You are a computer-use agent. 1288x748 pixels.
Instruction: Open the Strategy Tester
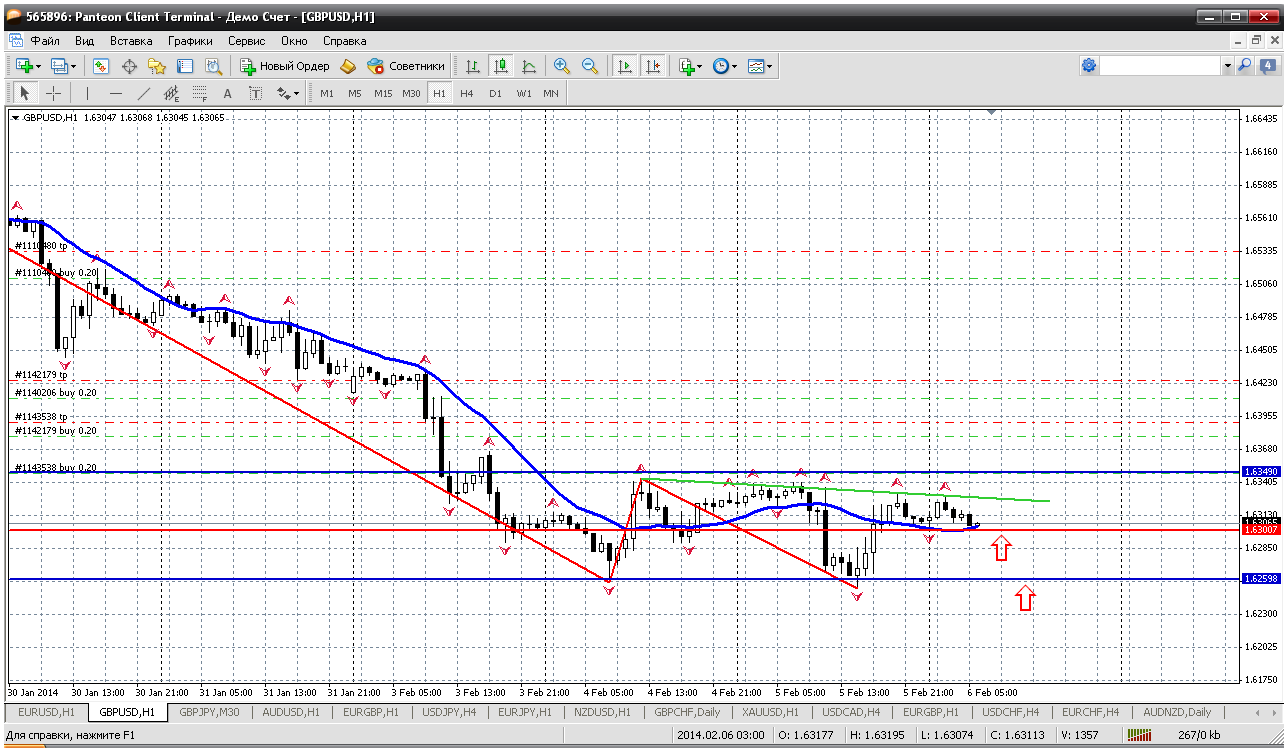coord(213,66)
